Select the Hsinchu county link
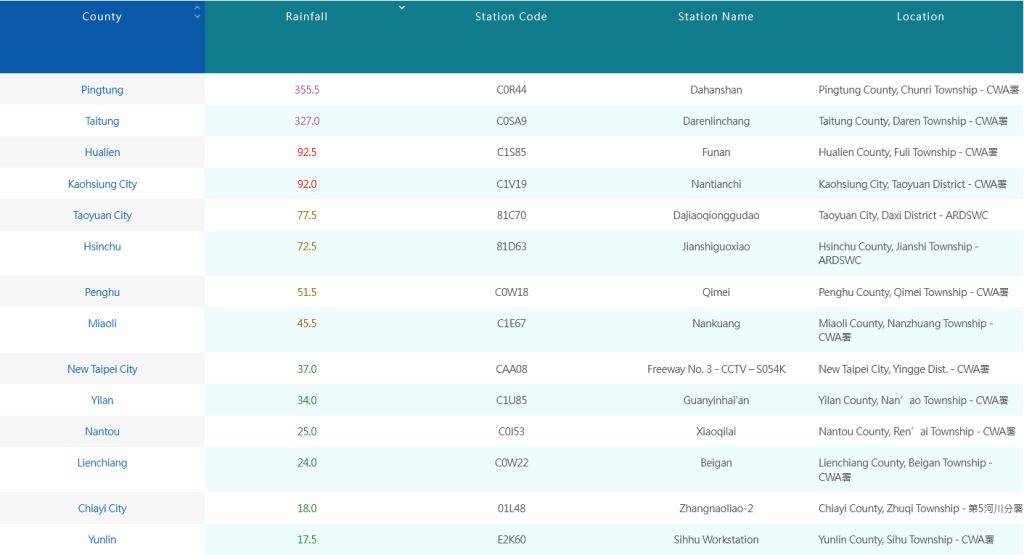The height and width of the screenshot is (555, 1024). pyautogui.click(x=102, y=247)
